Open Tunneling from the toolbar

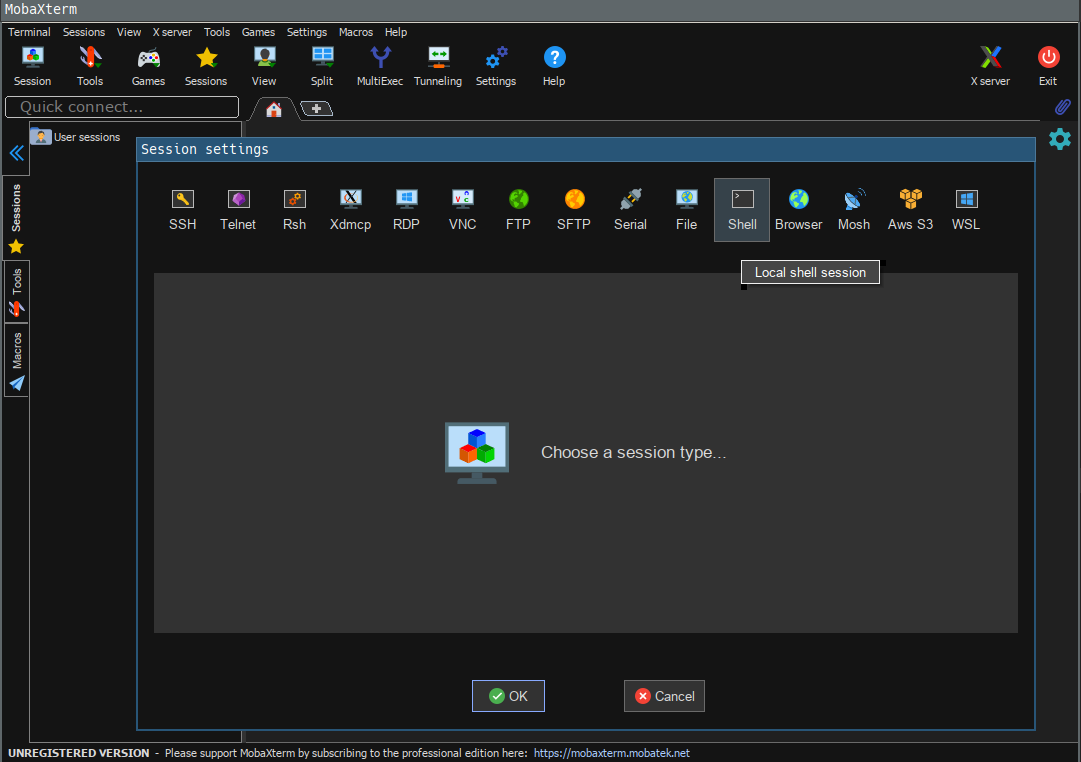coord(438,66)
